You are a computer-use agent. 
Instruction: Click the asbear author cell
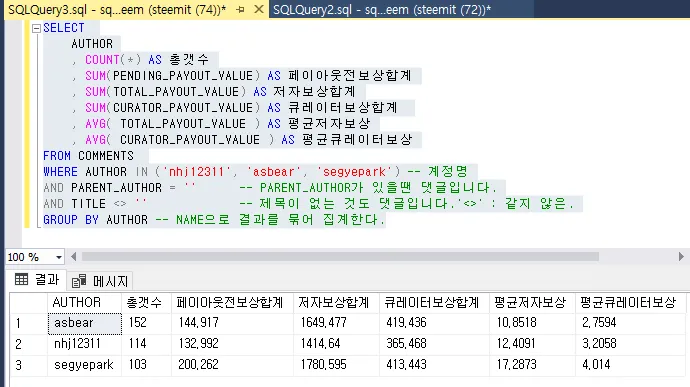(x=84, y=323)
